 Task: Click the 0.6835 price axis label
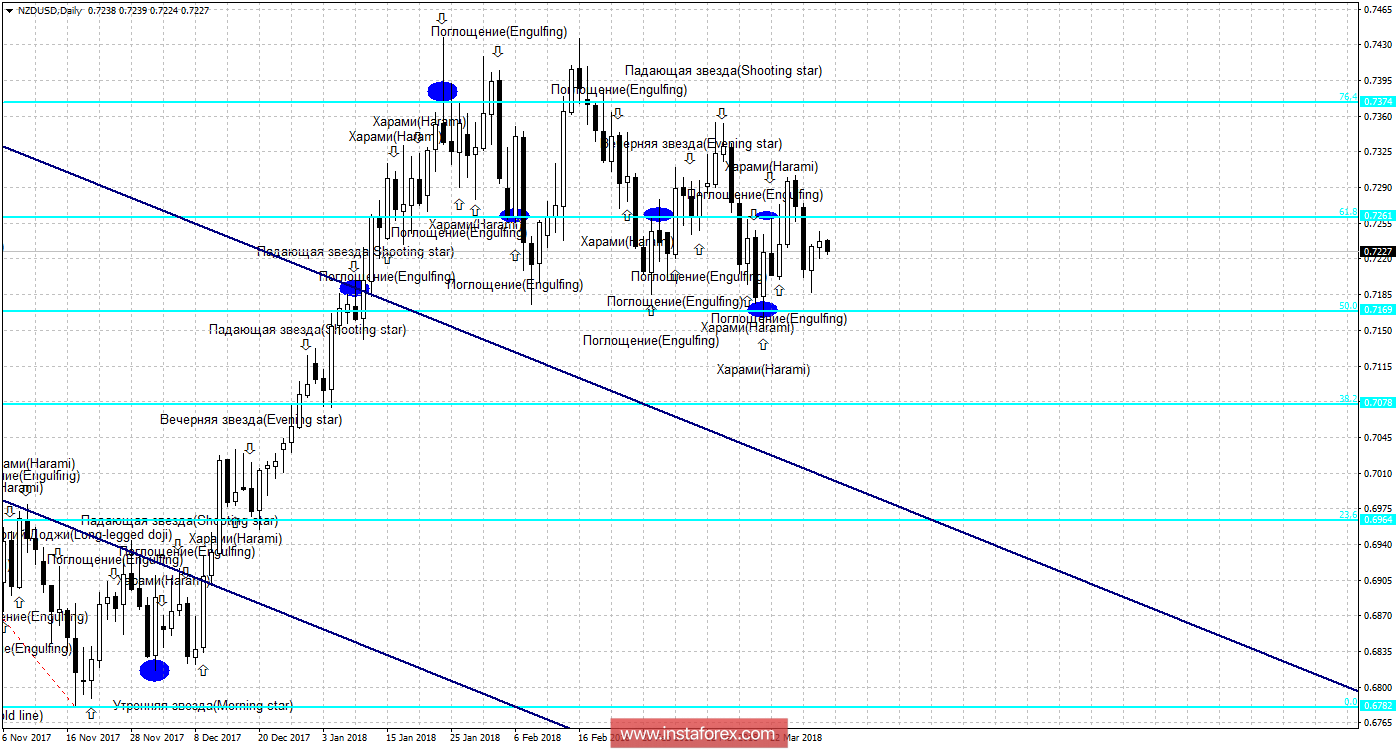[1380, 651]
